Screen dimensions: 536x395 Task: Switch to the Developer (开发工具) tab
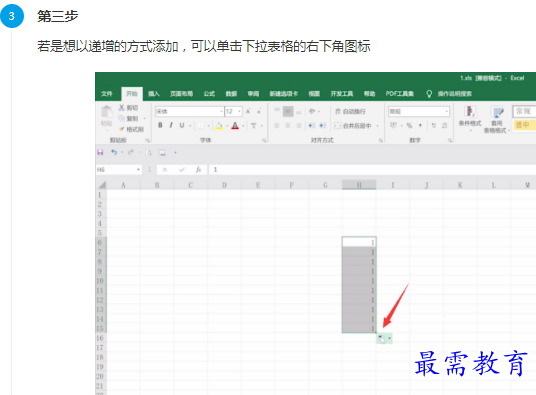point(342,94)
